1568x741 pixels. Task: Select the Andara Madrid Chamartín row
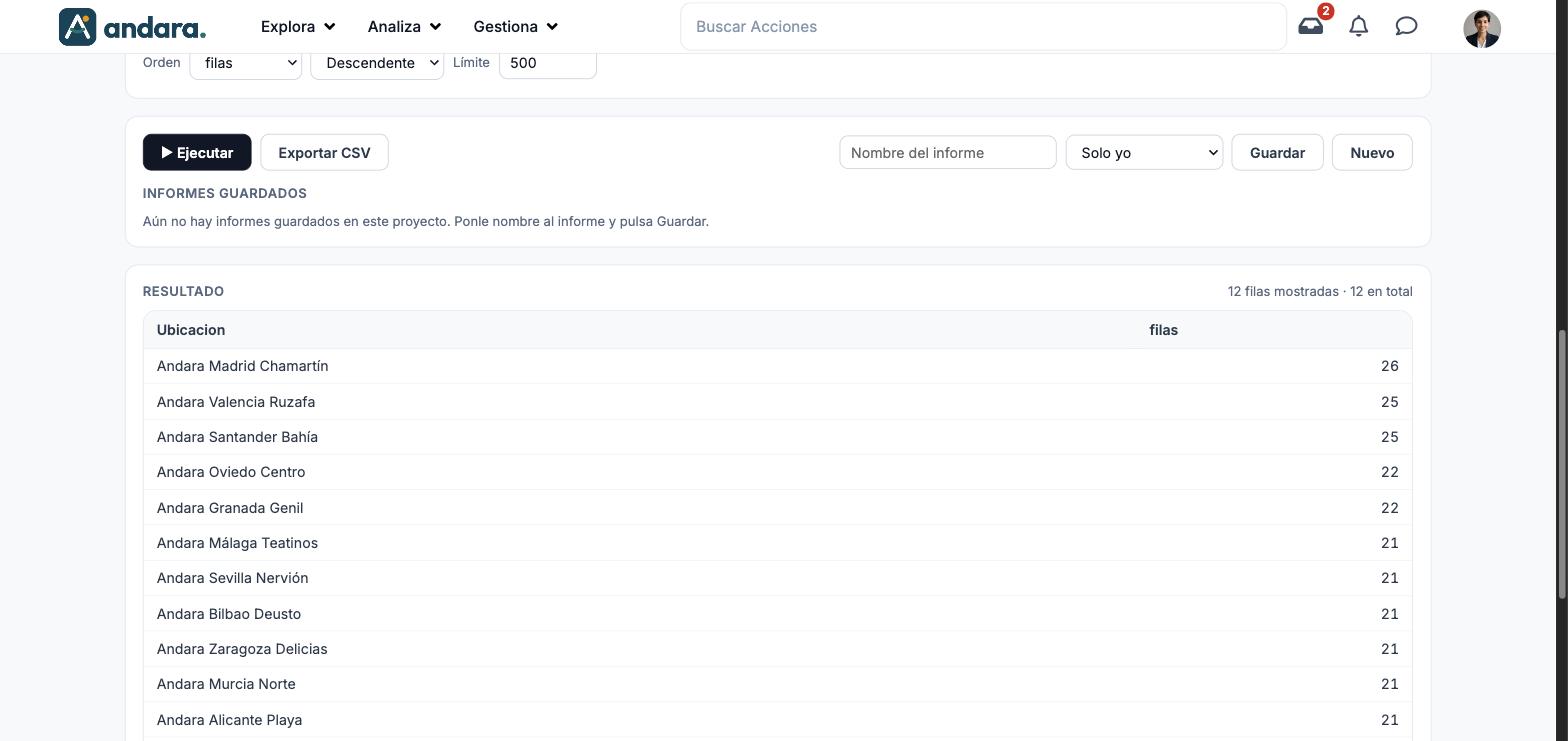[778, 366]
